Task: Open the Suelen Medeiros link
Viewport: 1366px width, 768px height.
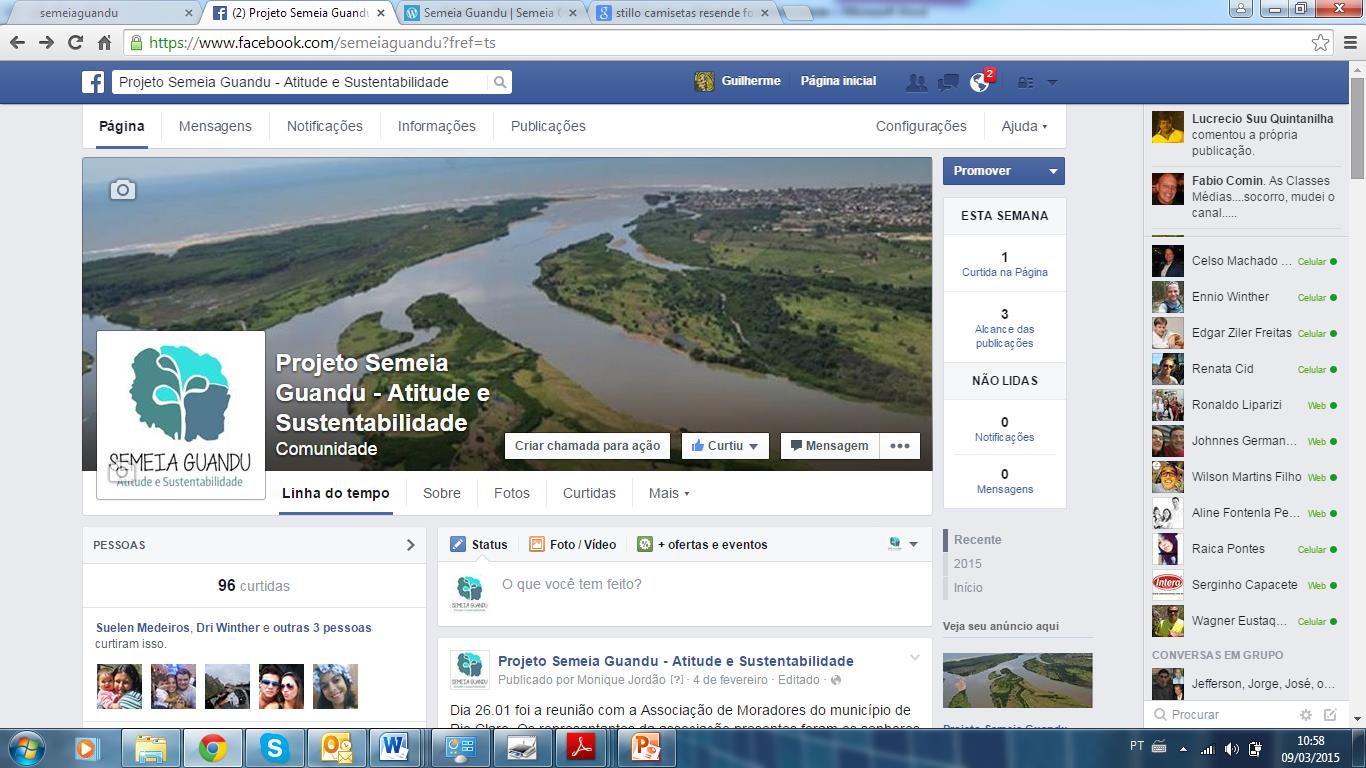Action: pos(142,628)
